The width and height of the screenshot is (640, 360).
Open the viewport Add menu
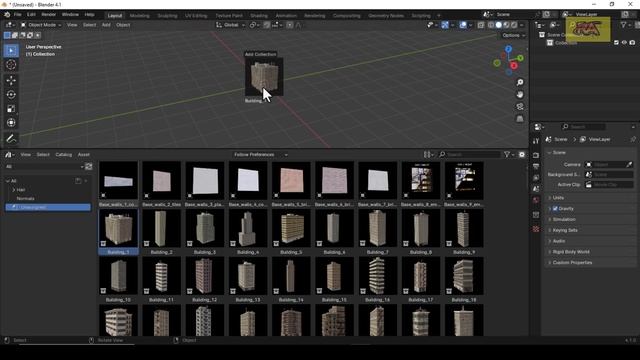click(x=106, y=25)
